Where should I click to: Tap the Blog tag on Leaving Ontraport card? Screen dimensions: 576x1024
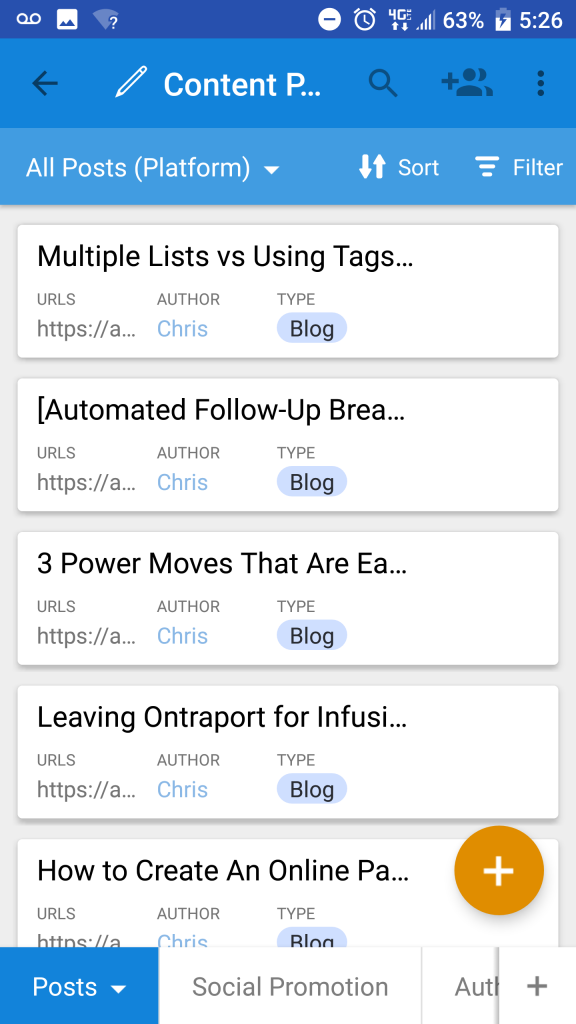coord(312,789)
